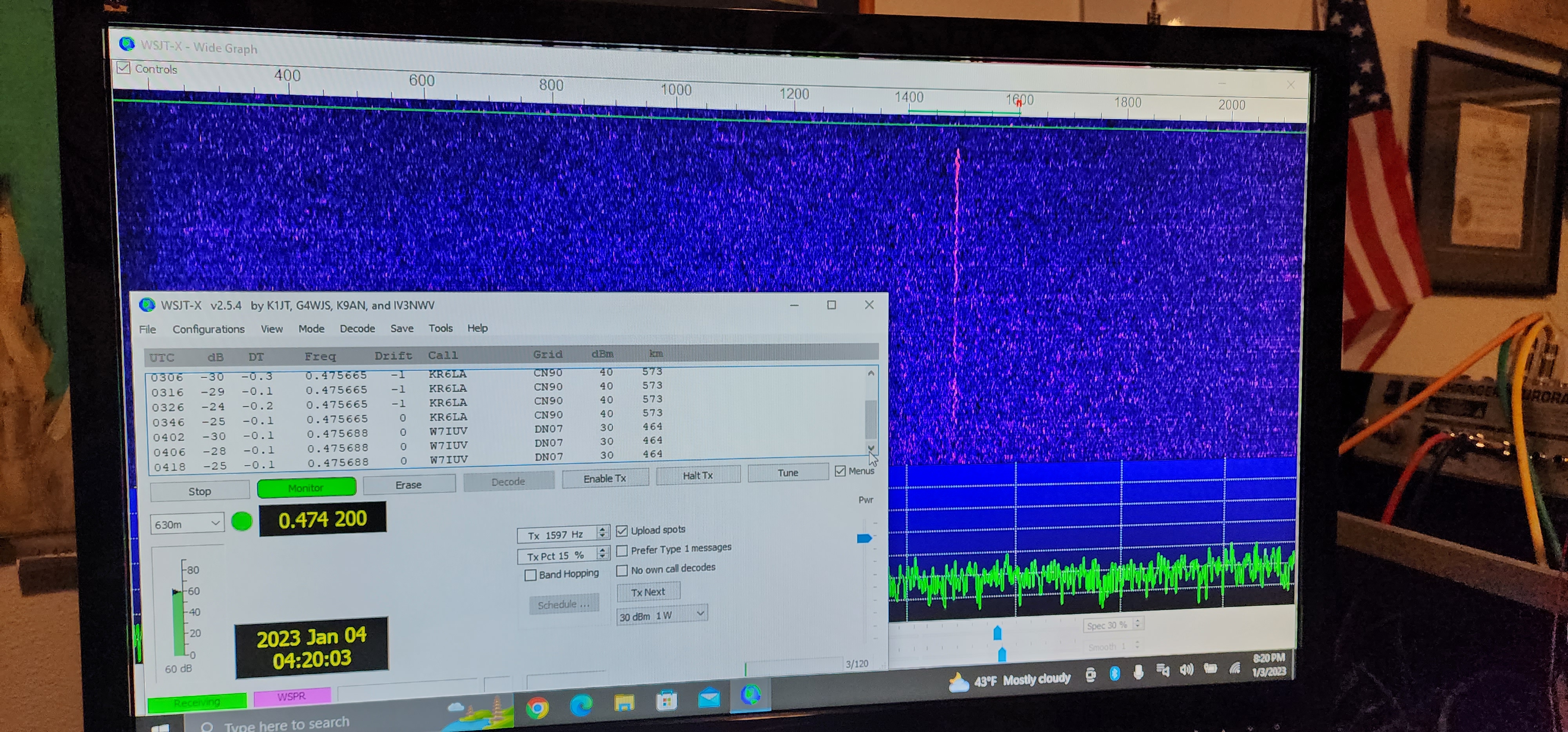
Task: Click the Spec 30 % spinner in Wide Graph
Action: (1138, 623)
